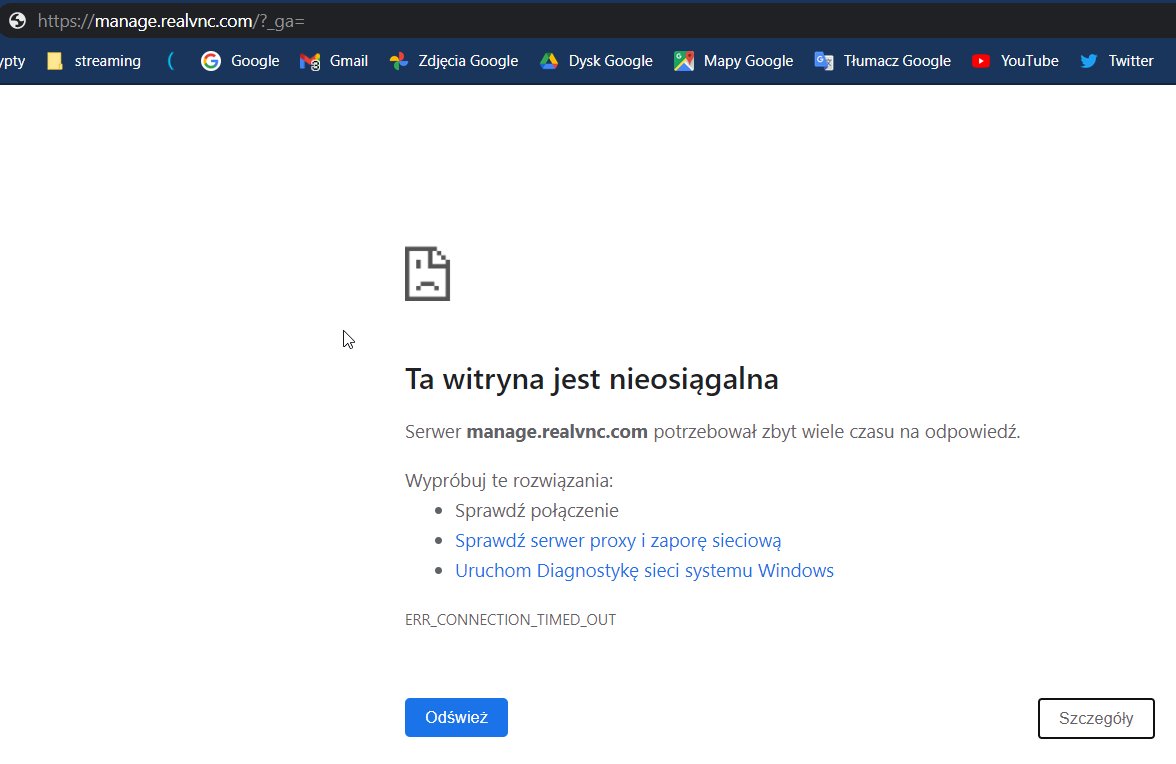Image resolution: width=1176 pixels, height=764 pixels.
Task: Click the ERR_CONNECTION_TIMED_OUT error code text
Action: point(510,619)
